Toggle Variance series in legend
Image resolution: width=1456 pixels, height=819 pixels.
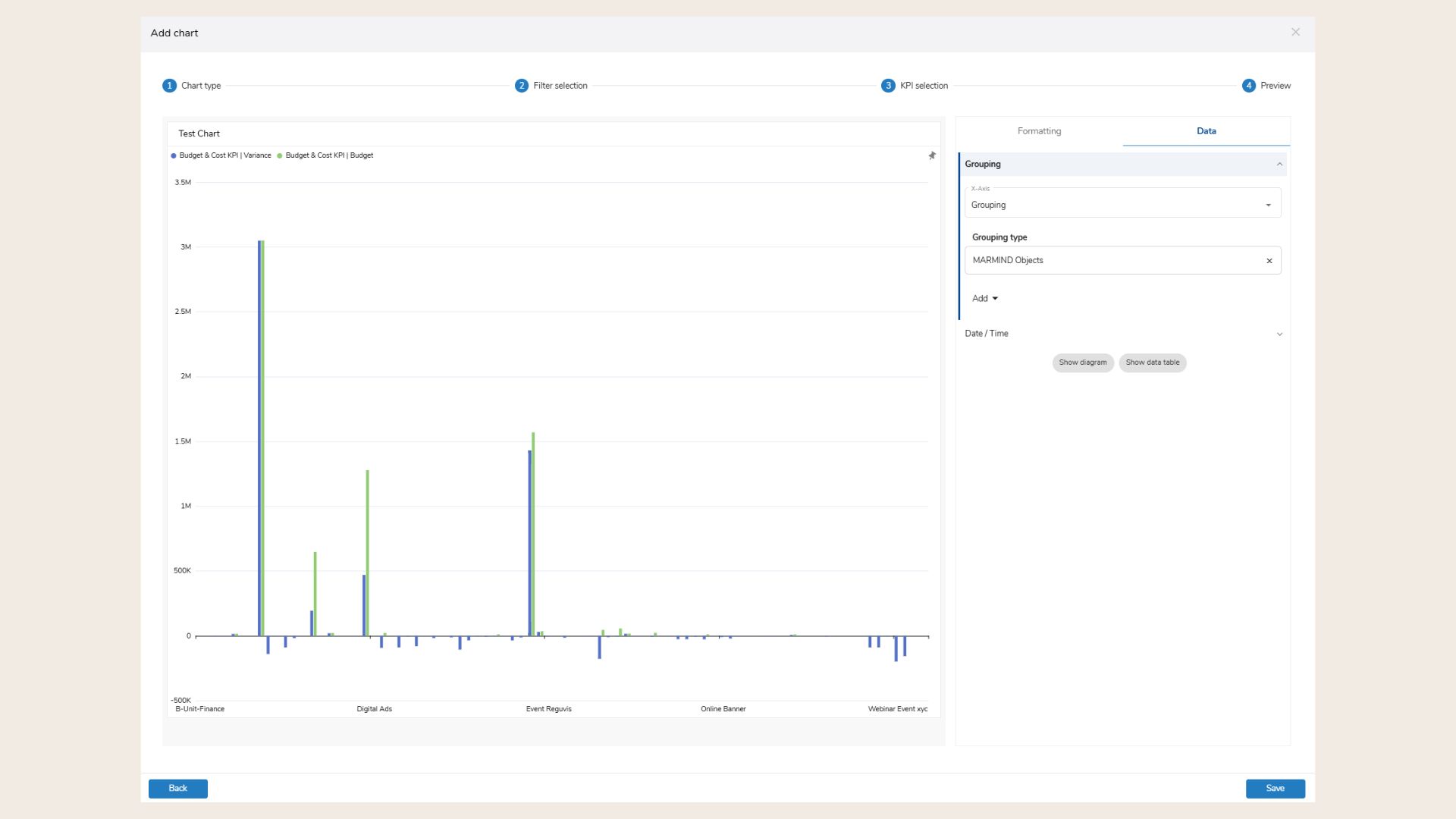point(224,155)
